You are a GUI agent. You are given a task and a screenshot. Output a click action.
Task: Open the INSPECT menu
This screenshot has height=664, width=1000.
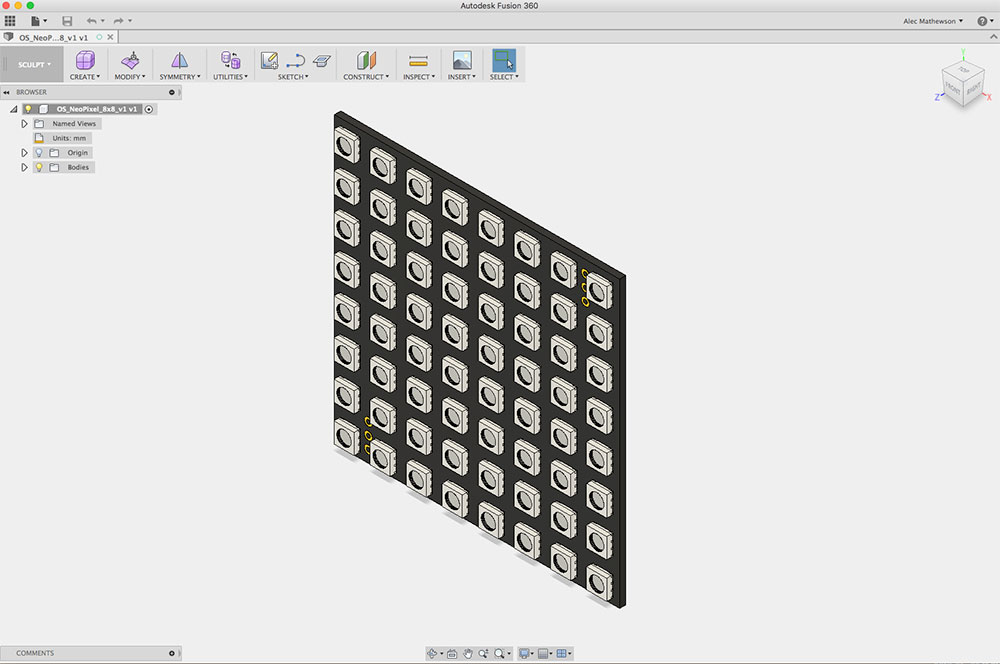pos(419,77)
